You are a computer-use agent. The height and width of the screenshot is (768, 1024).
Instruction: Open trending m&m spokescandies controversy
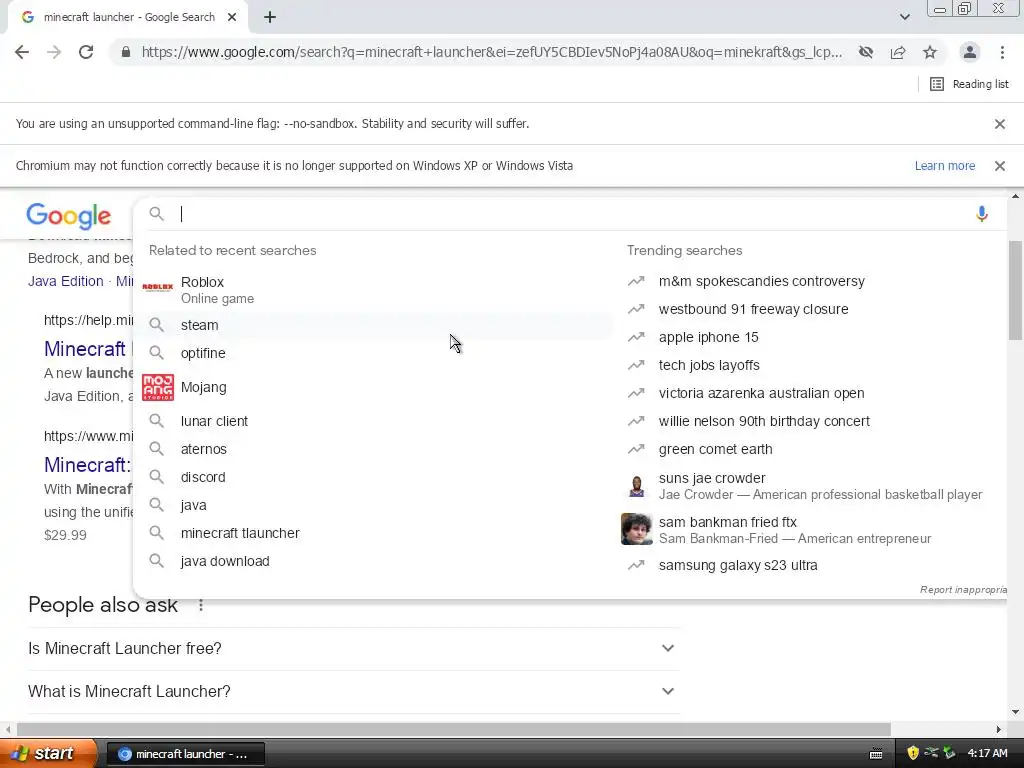coord(761,281)
